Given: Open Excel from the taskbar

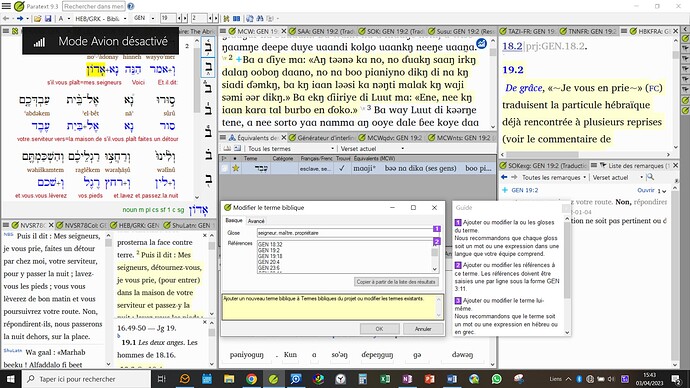Looking at the screenshot, I should coord(385,379).
